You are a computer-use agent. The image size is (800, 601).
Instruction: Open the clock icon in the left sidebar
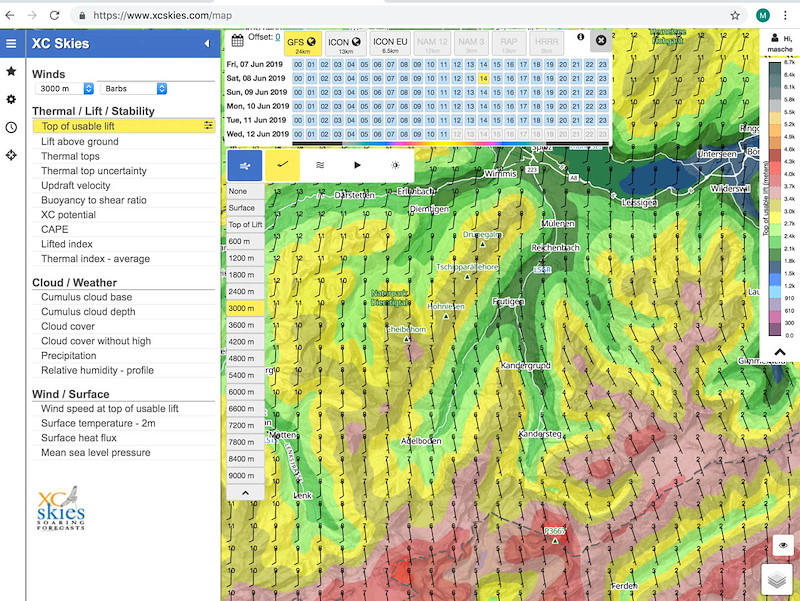click(x=11, y=128)
